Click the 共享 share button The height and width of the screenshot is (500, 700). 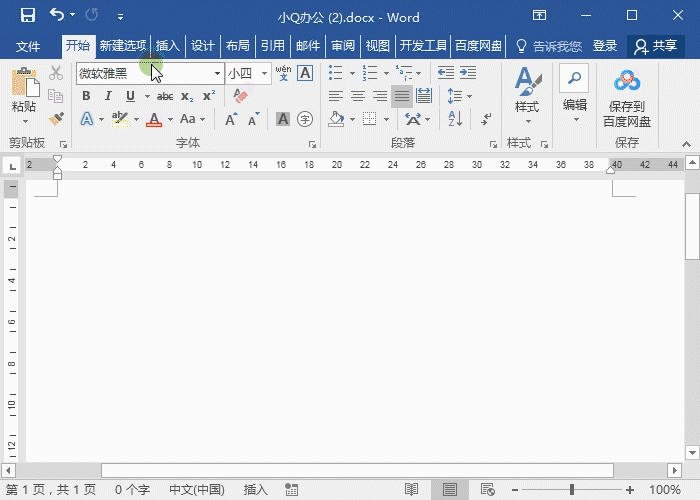[x=655, y=46]
